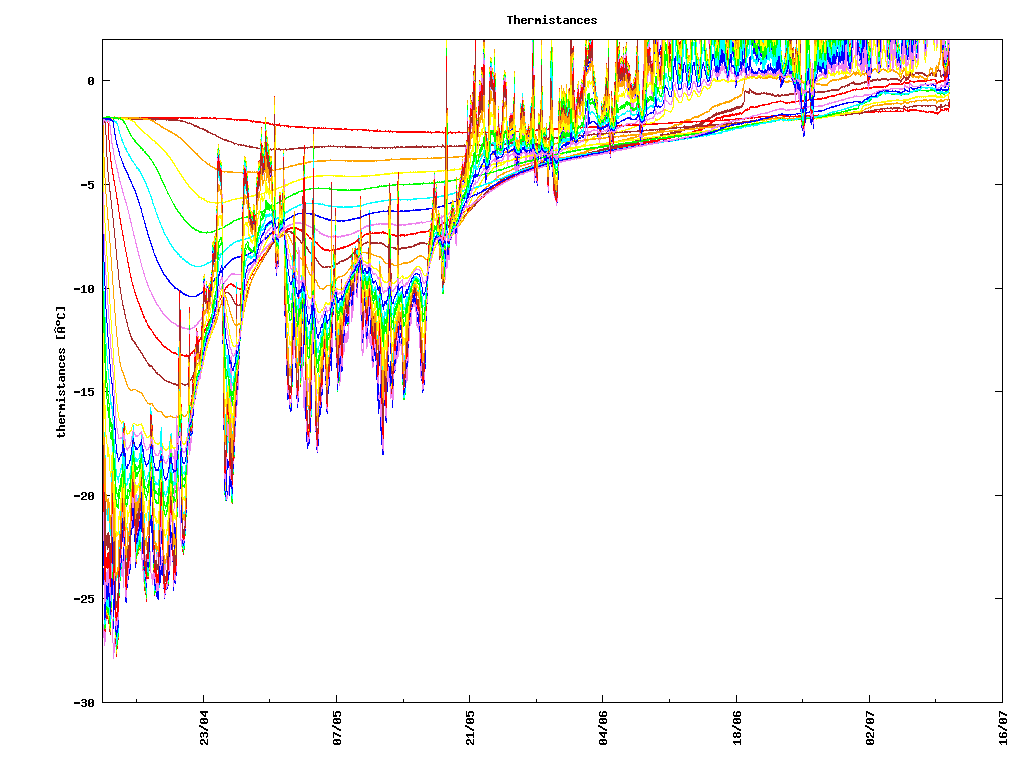Select the 0 tick label on y-axis

click(x=91, y=81)
